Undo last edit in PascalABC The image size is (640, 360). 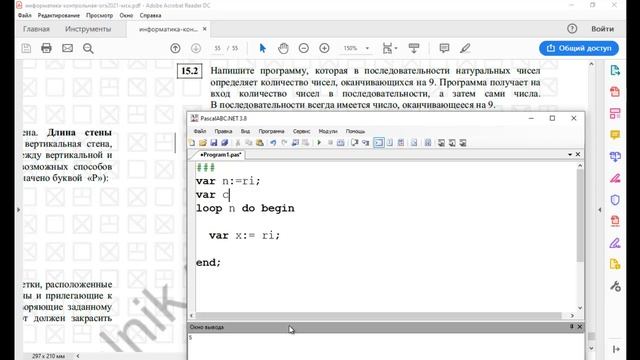coord(273,143)
